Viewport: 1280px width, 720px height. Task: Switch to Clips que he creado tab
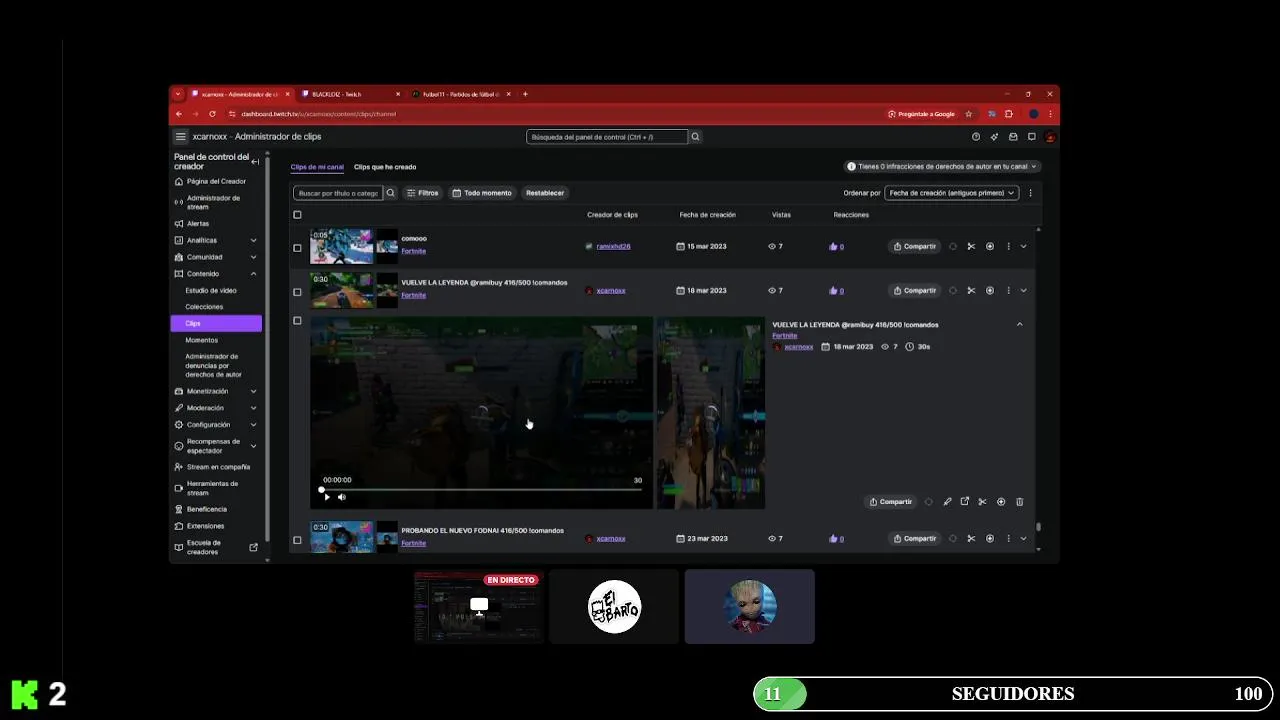[385, 167]
